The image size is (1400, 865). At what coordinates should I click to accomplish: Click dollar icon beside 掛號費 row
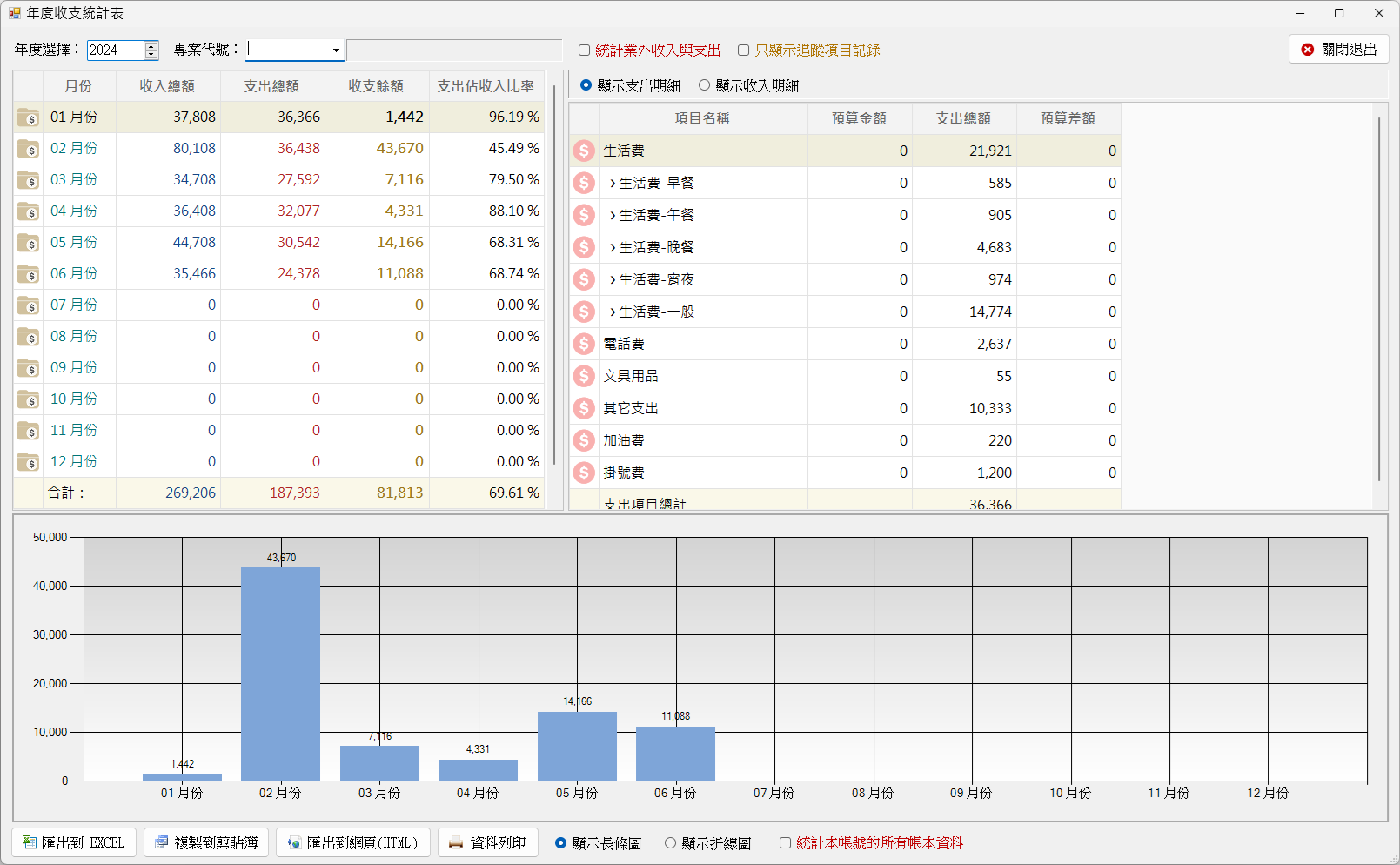click(x=584, y=473)
